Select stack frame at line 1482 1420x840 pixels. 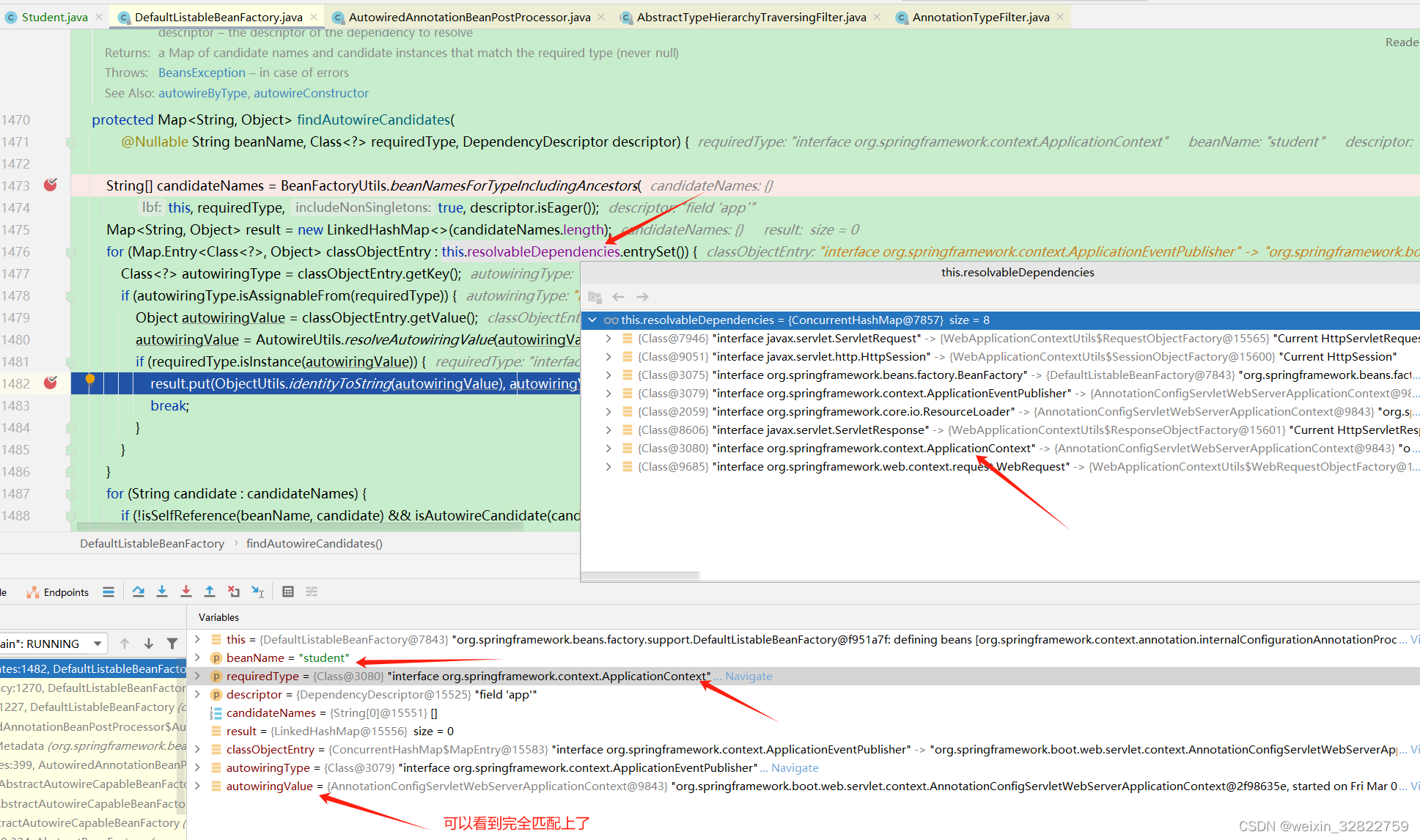pos(93,668)
